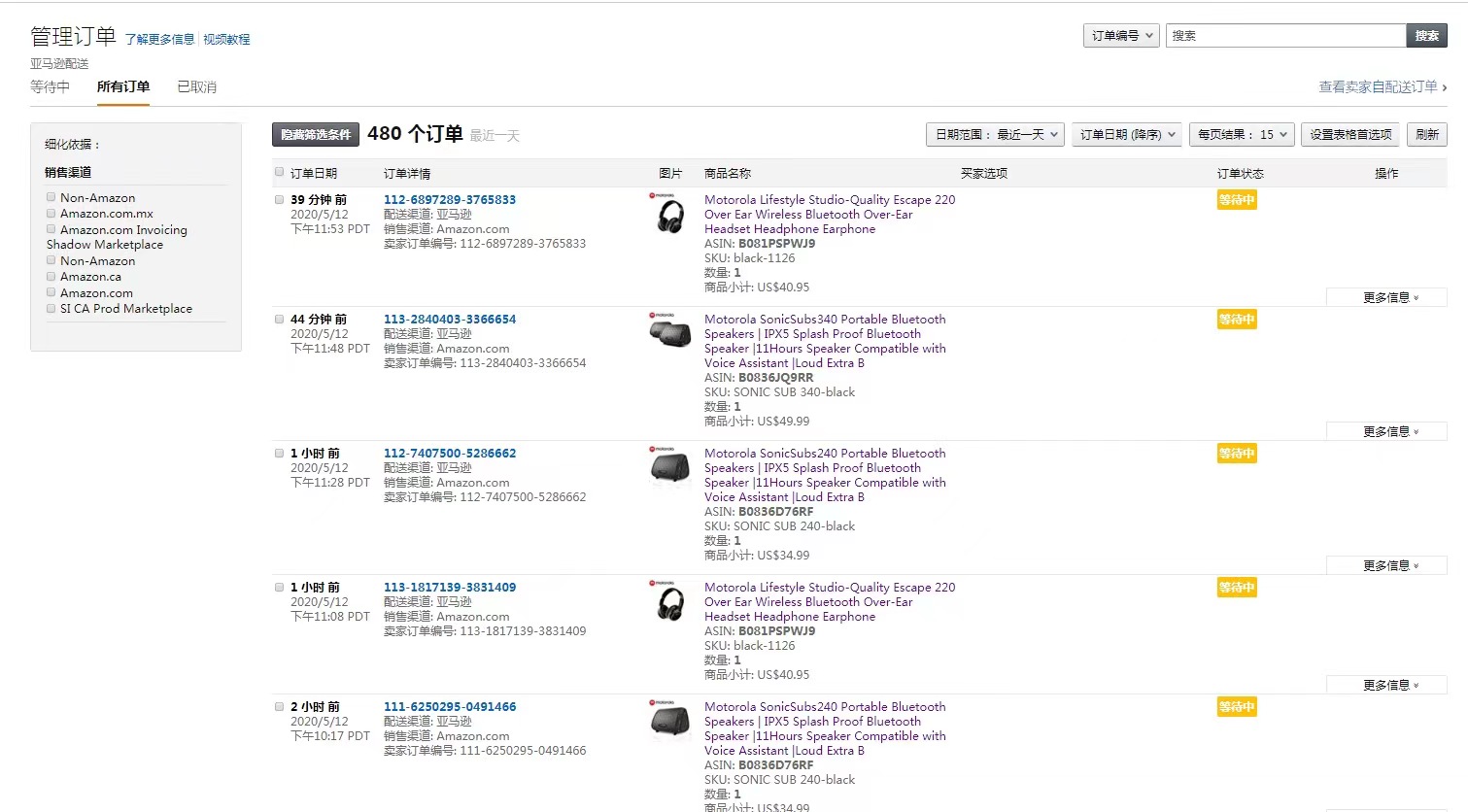The width and height of the screenshot is (1468, 812).
Task: Open the 日期范围 最近一天 dropdown
Action: [995, 135]
